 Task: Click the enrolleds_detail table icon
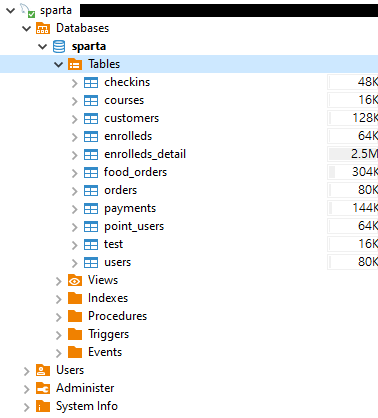click(91, 154)
